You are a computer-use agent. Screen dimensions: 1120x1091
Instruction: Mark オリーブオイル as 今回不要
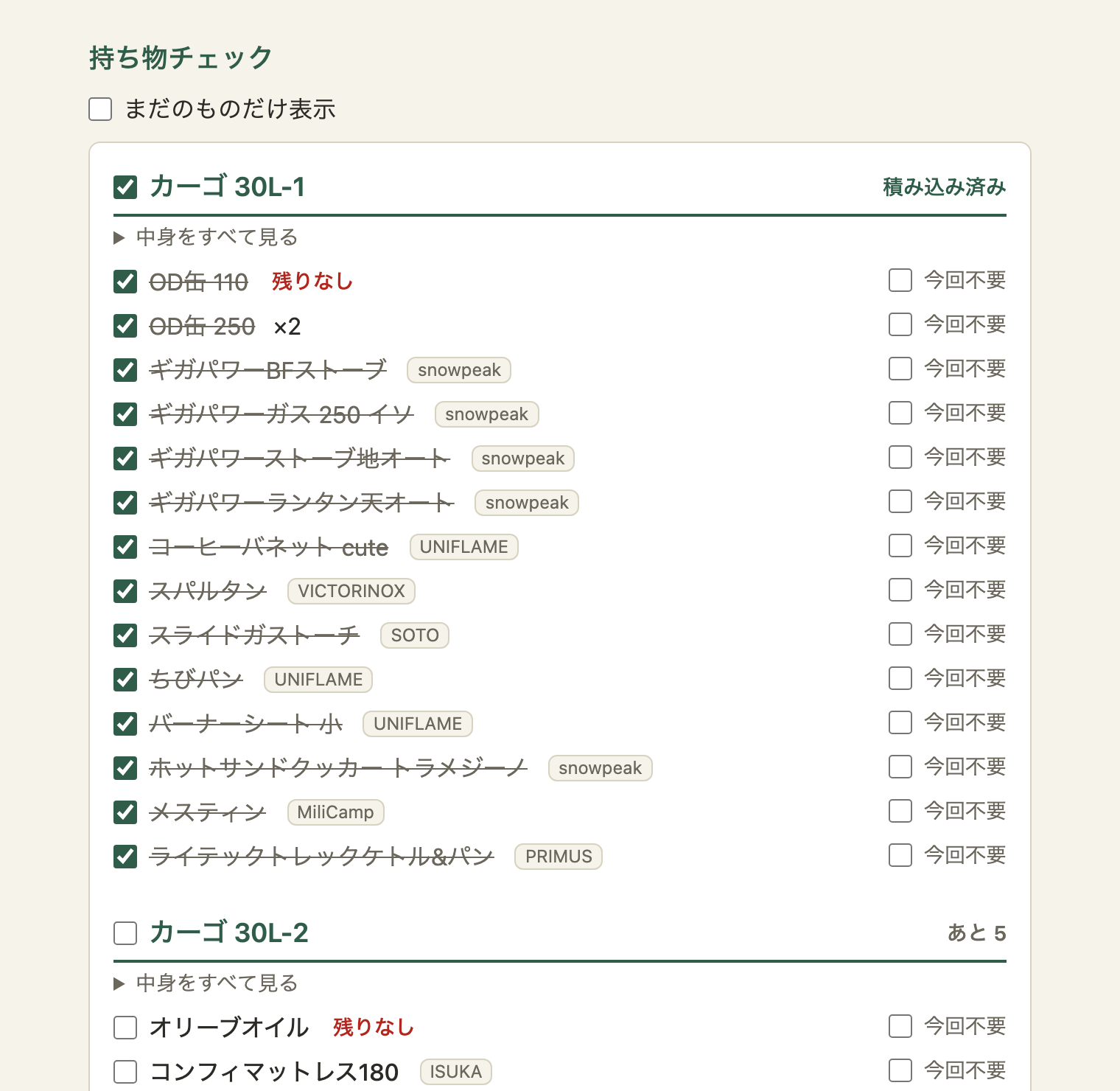pos(900,1026)
